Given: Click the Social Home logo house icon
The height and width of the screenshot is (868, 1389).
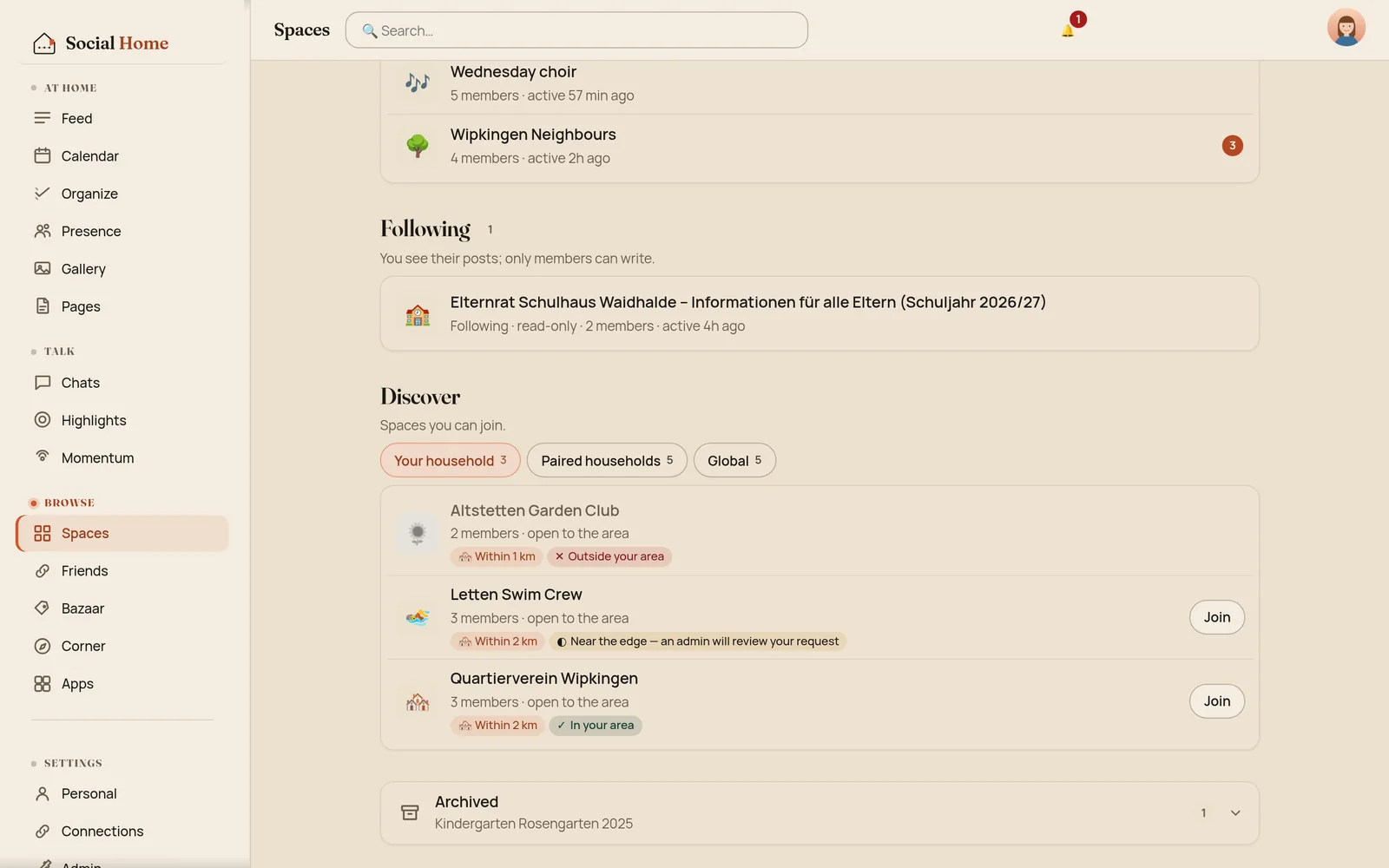Looking at the screenshot, I should pos(44,43).
